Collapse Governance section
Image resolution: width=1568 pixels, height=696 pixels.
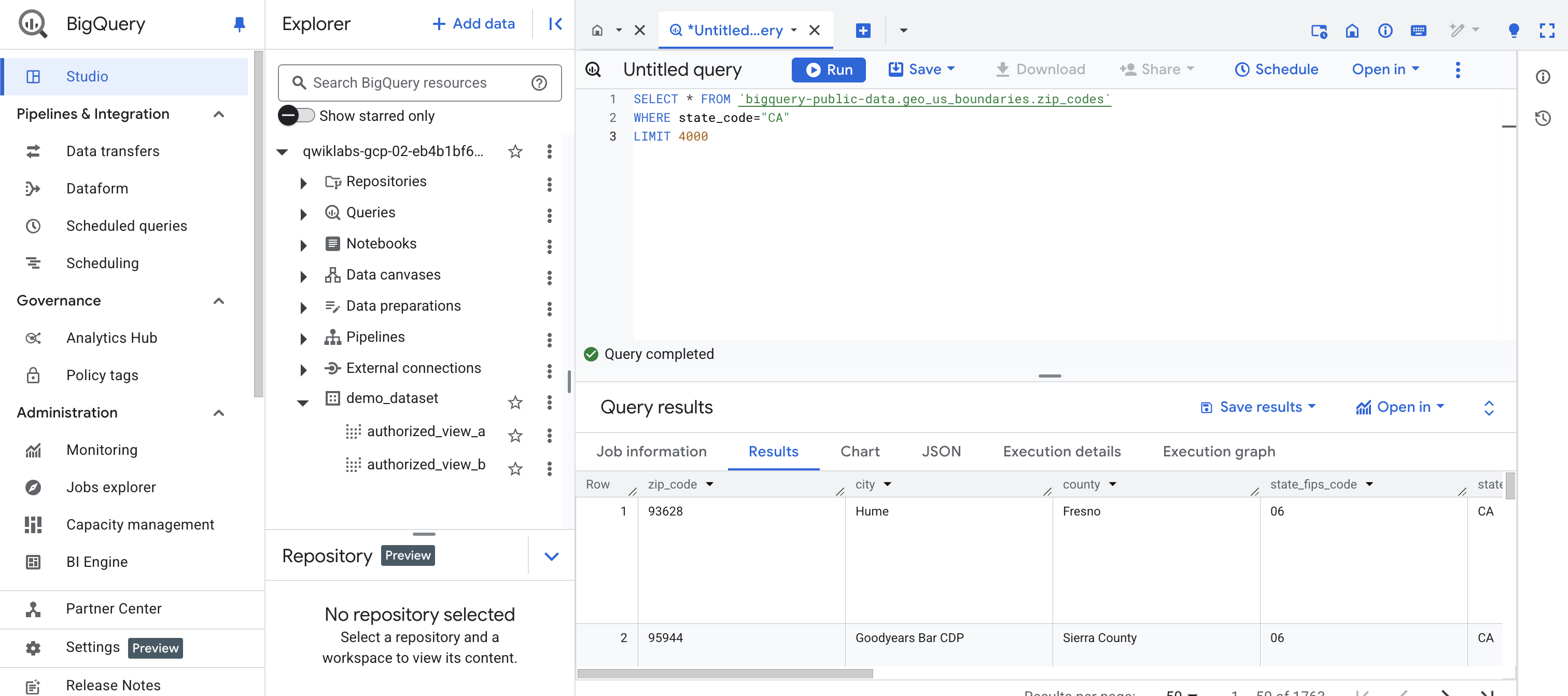click(219, 301)
